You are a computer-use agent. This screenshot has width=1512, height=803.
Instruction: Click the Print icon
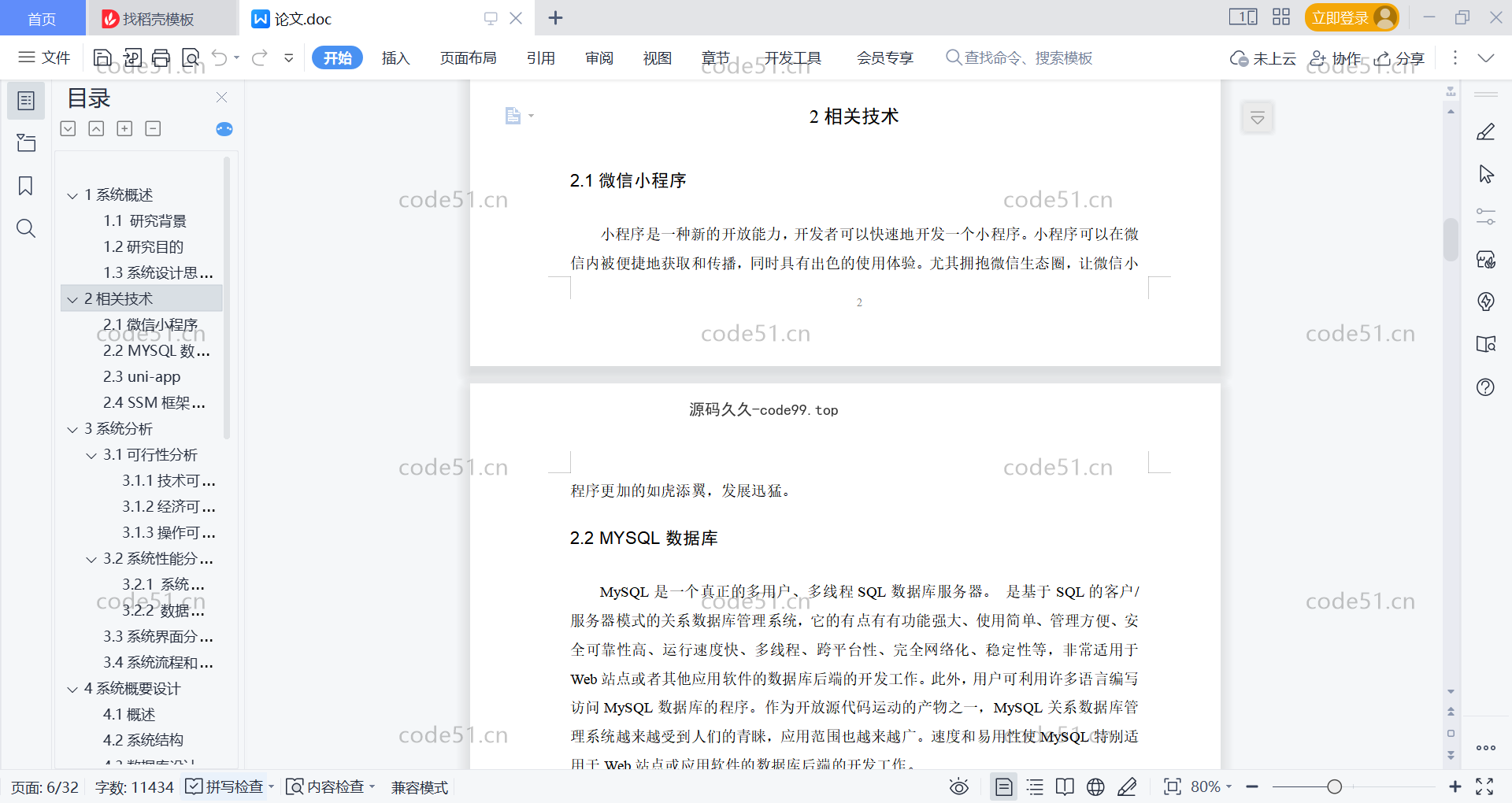click(161, 57)
